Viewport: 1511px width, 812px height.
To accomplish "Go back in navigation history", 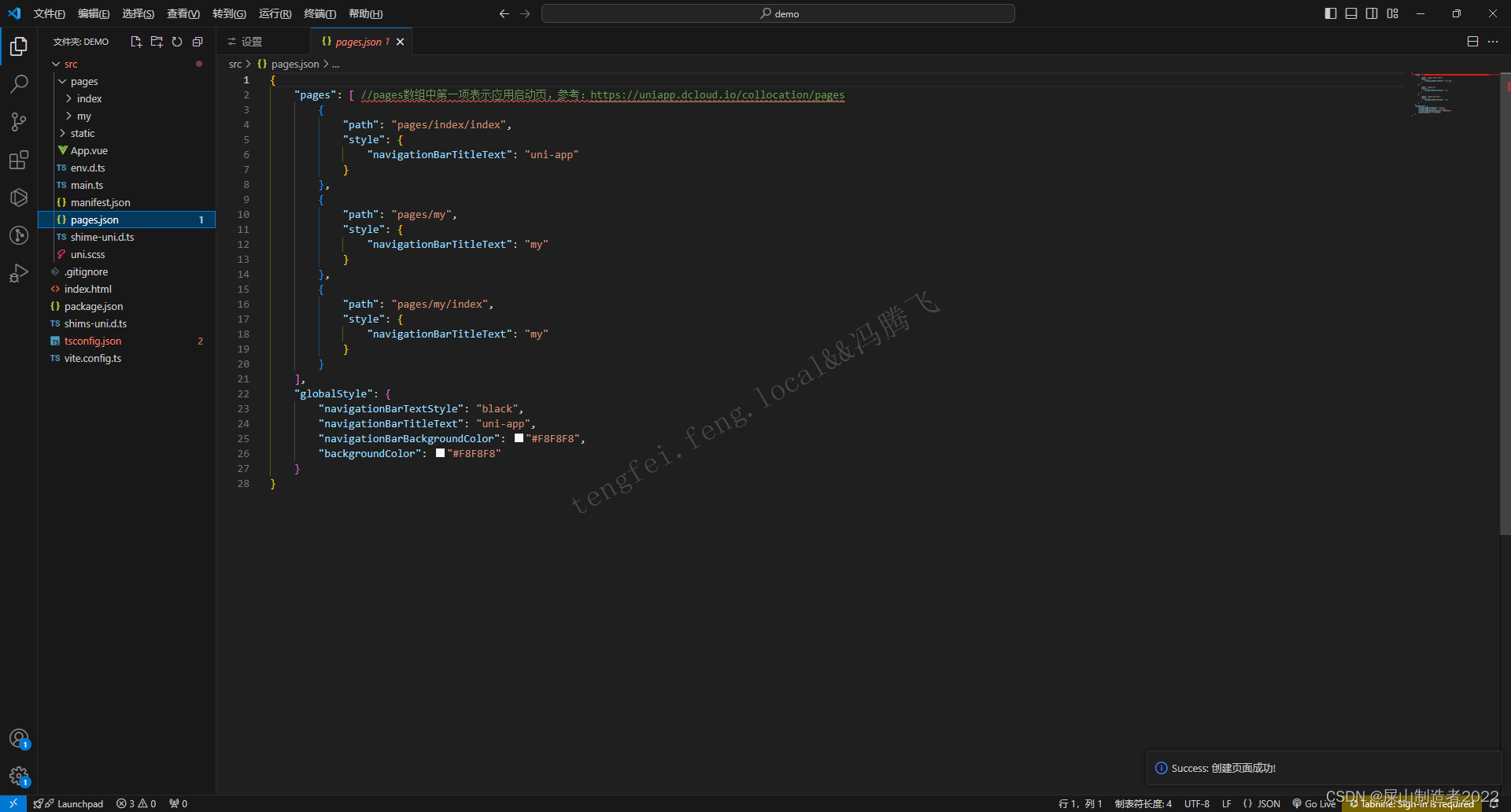I will pyautogui.click(x=504, y=13).
